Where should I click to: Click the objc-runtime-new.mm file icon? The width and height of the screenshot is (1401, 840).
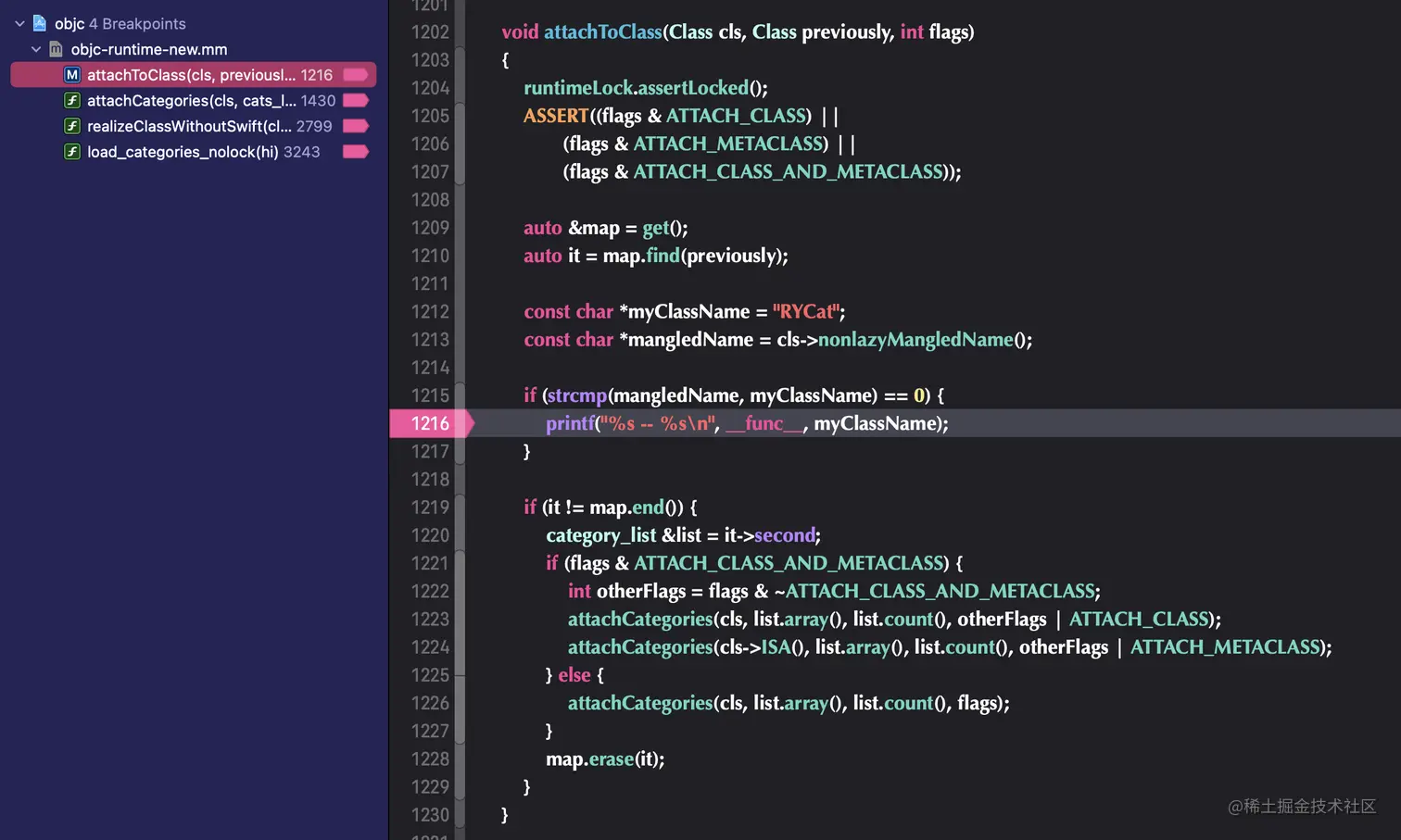[56, 49]
